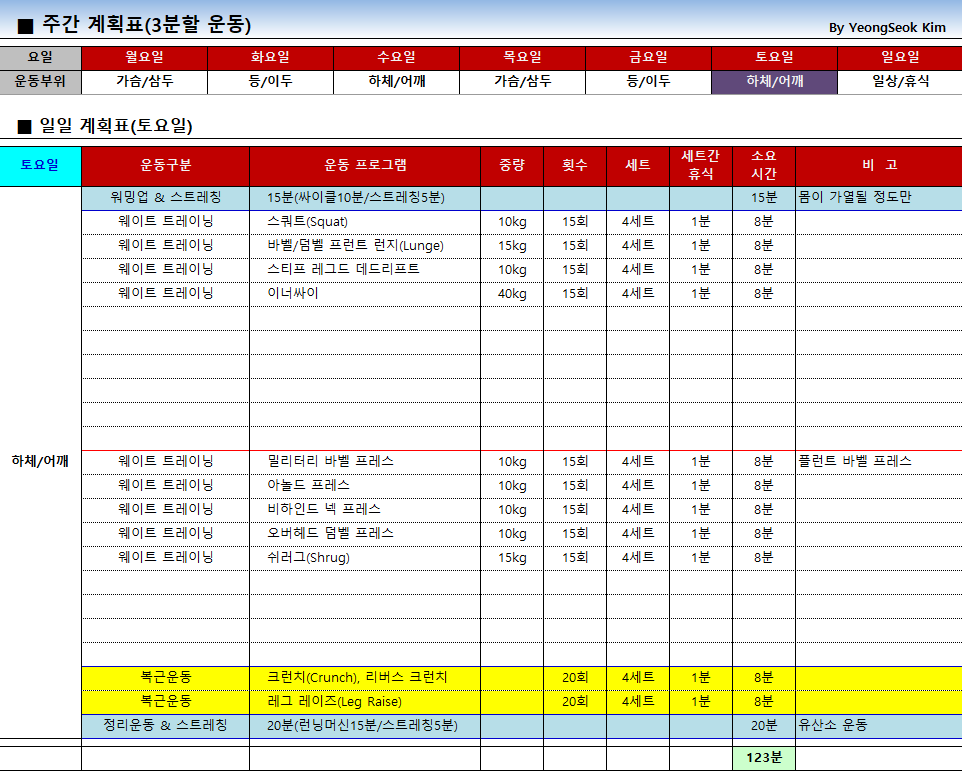Screen dimensions: 962x775
Task: Click the 15kg weight in the Shrug row
Action: tap(512, 558)
